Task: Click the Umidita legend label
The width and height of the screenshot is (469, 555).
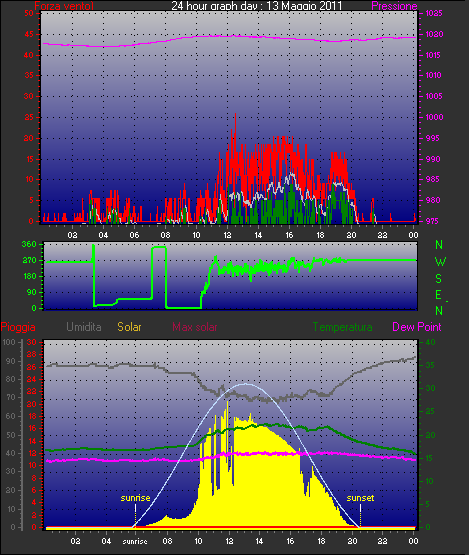Action: pyautogui.click(x=84, y=327)
